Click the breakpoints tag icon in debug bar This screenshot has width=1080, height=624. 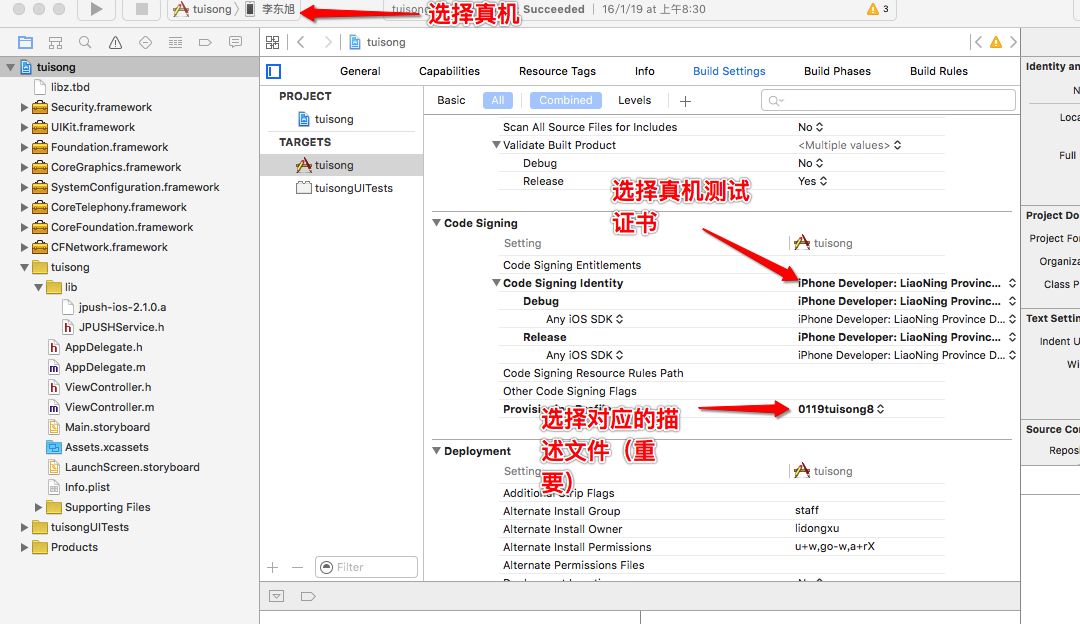click(x=308, y=596)
